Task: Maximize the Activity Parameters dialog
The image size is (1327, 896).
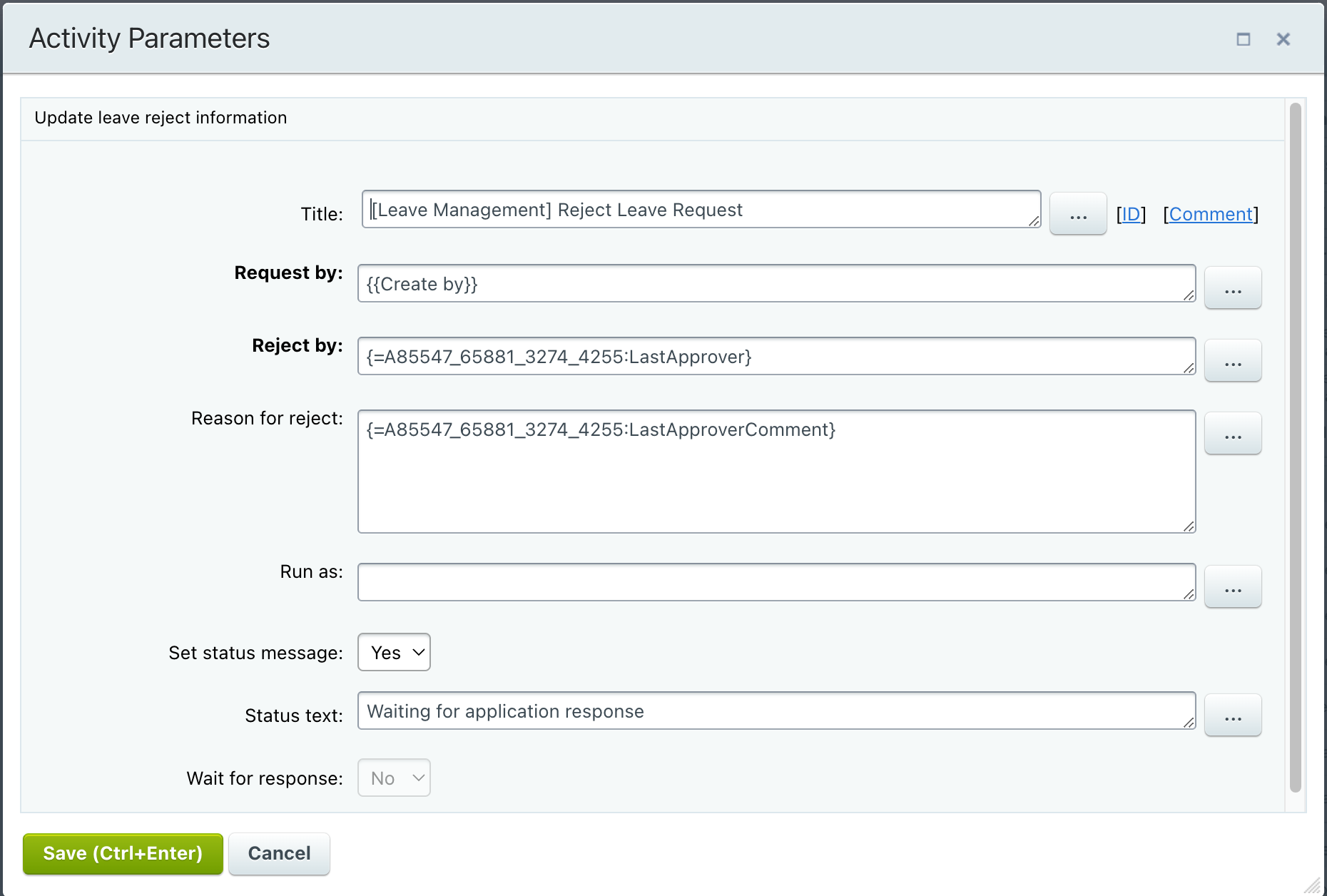Action: [1243, 39]
